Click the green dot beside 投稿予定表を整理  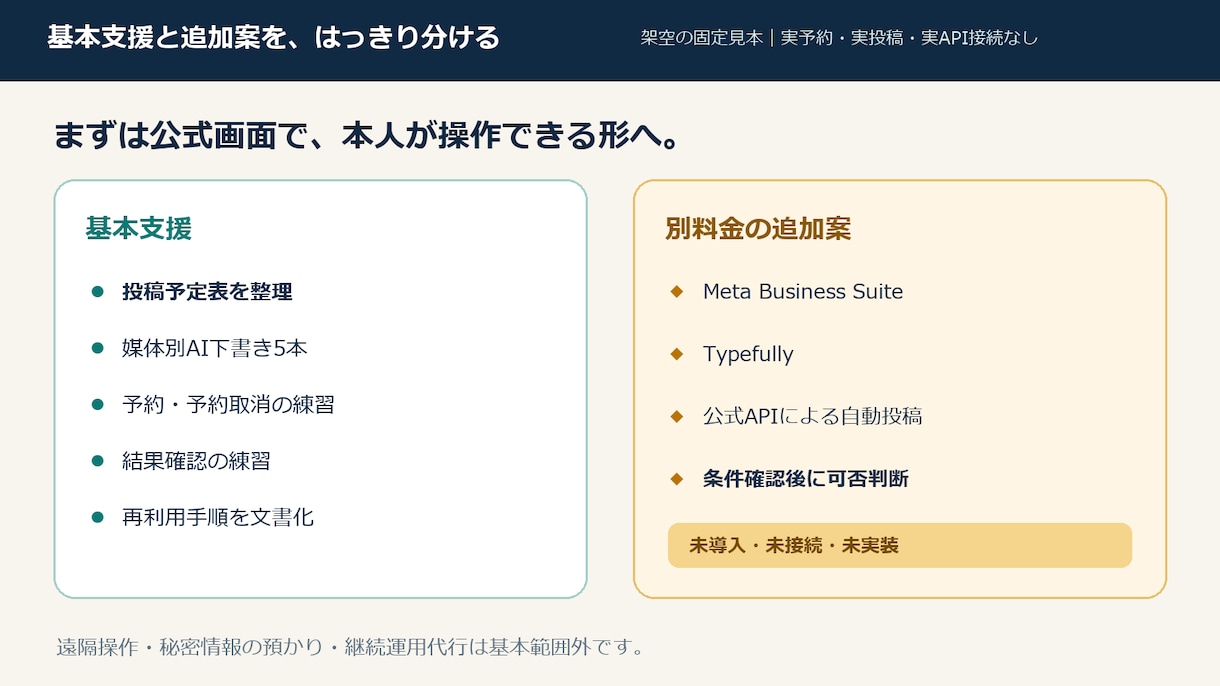coord(98,292)
